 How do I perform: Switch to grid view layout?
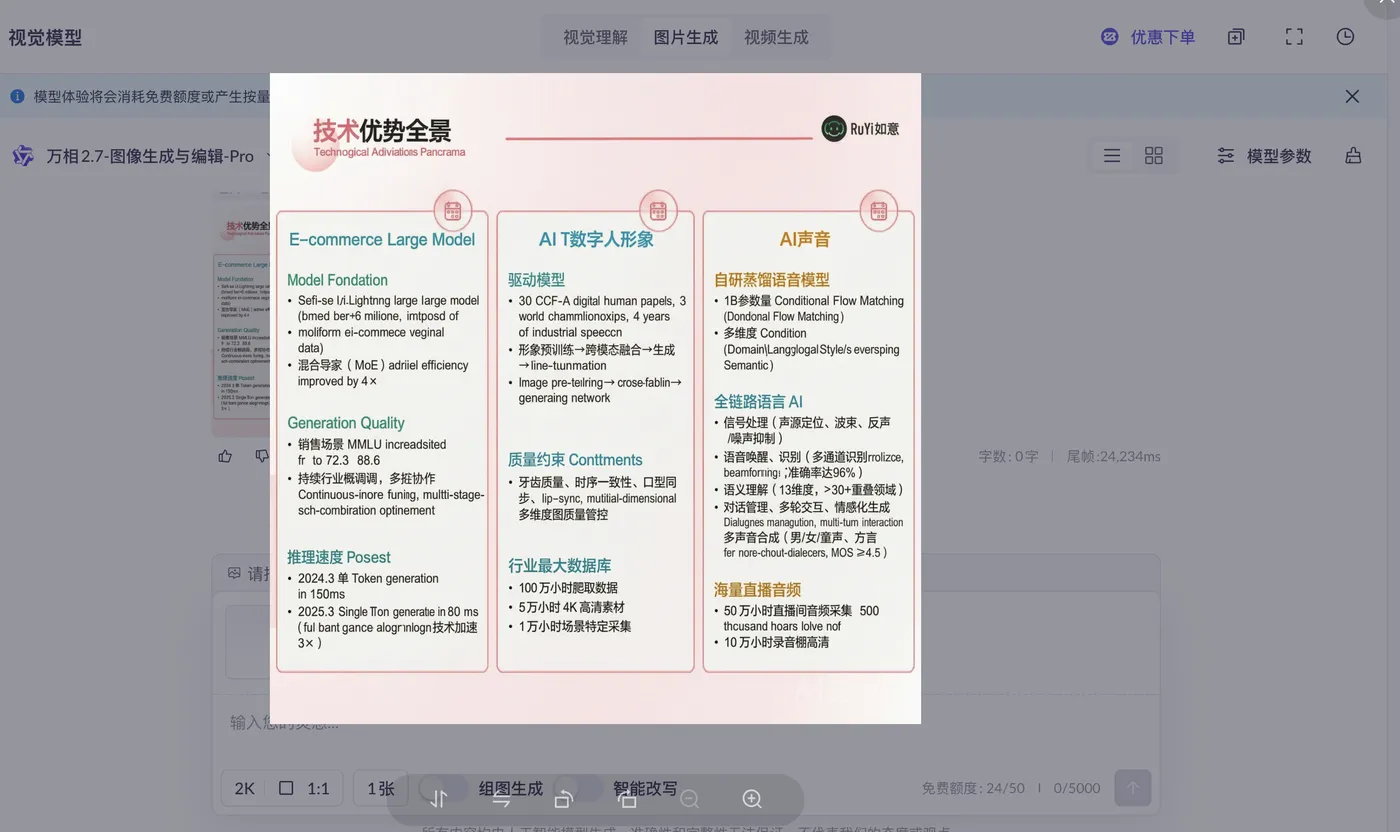coord(1154,156)
